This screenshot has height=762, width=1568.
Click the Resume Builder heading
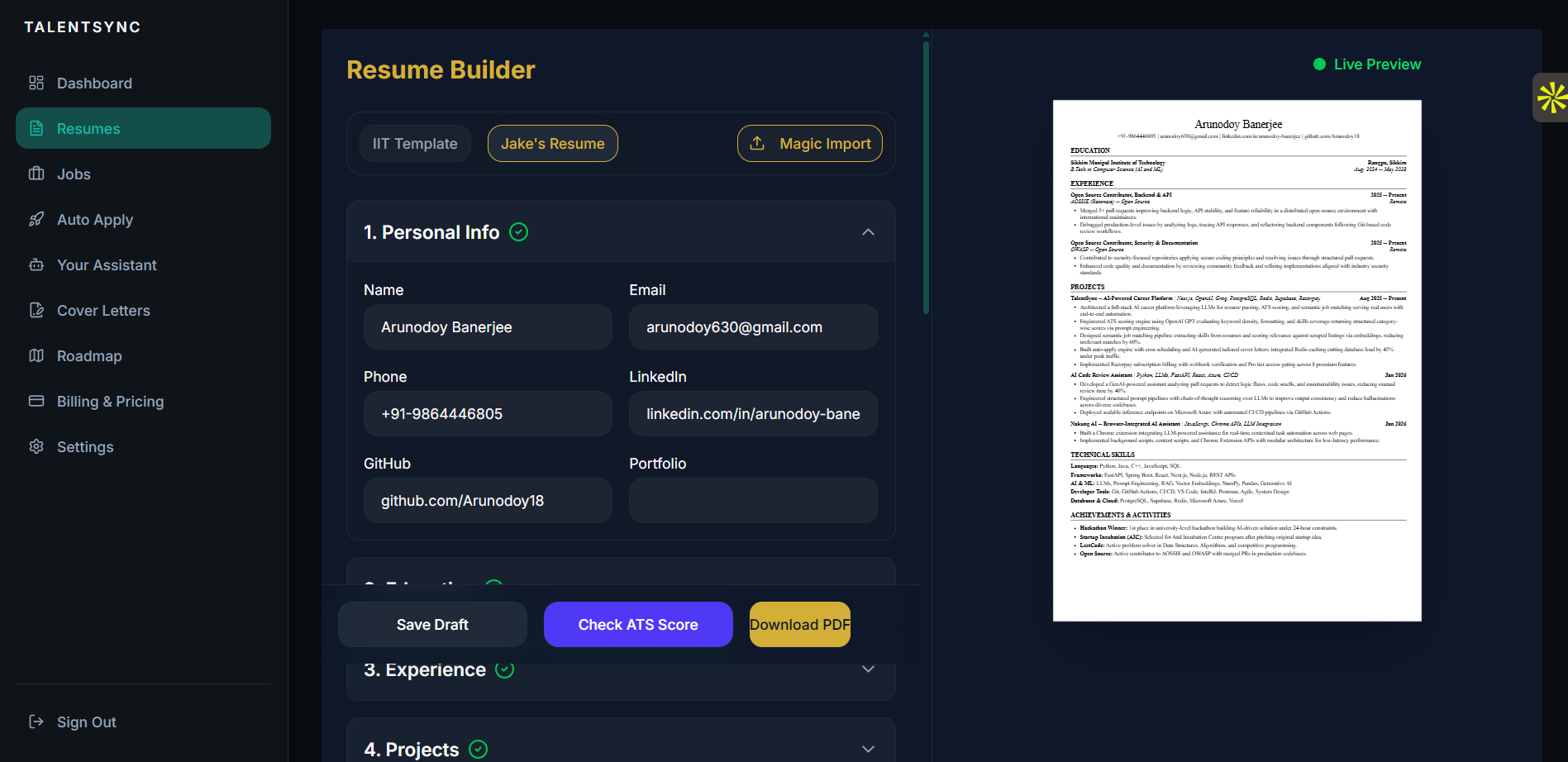[x=441, y=69]
